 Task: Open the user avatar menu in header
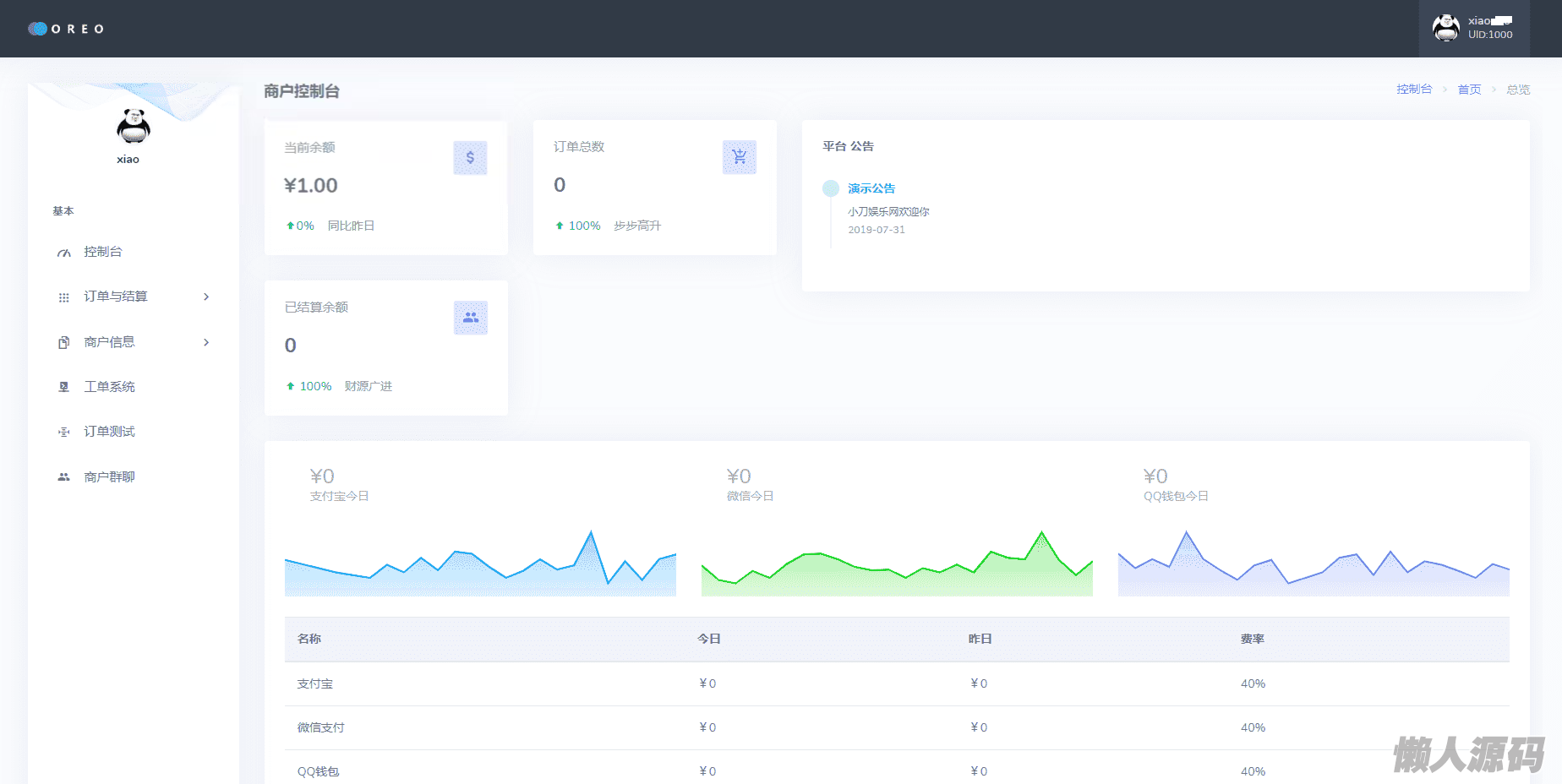1446,28
